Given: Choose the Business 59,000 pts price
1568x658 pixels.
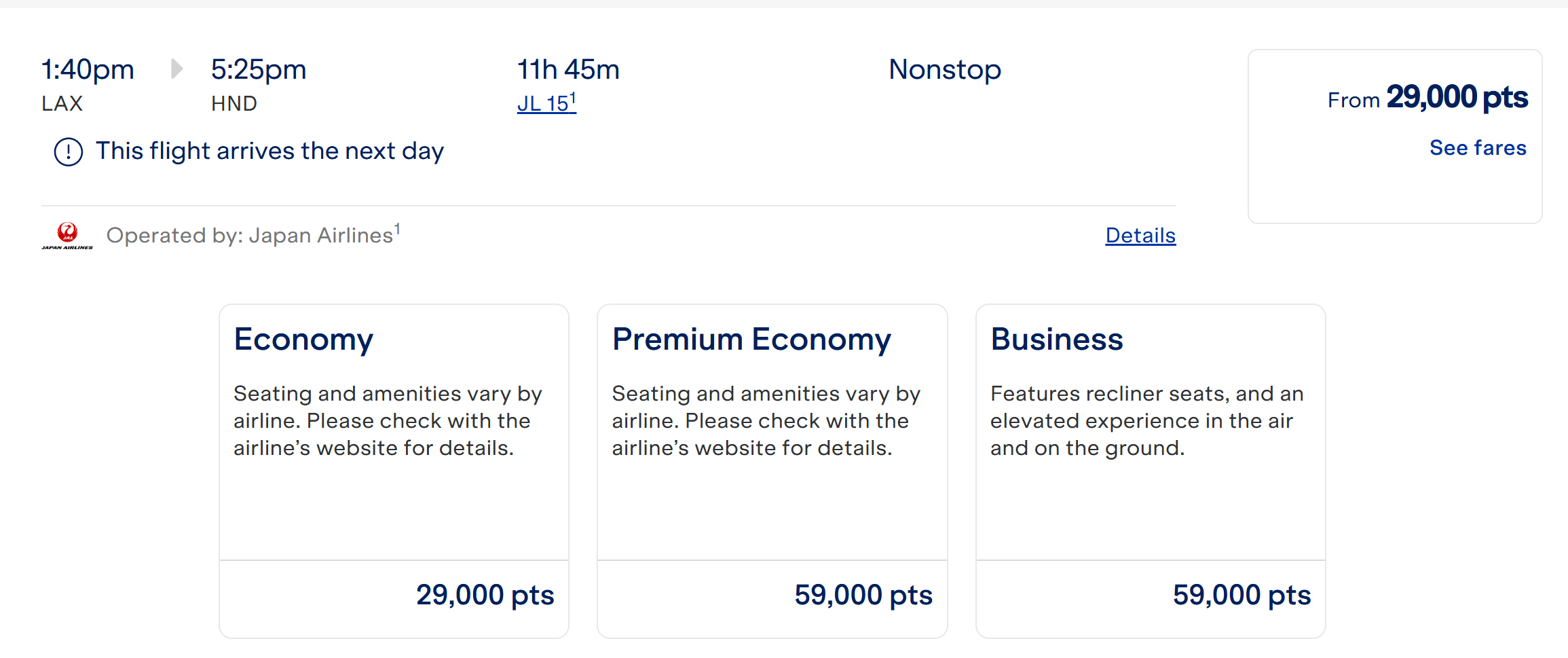Looking at the screenshot, I should tap(1242, 596).
